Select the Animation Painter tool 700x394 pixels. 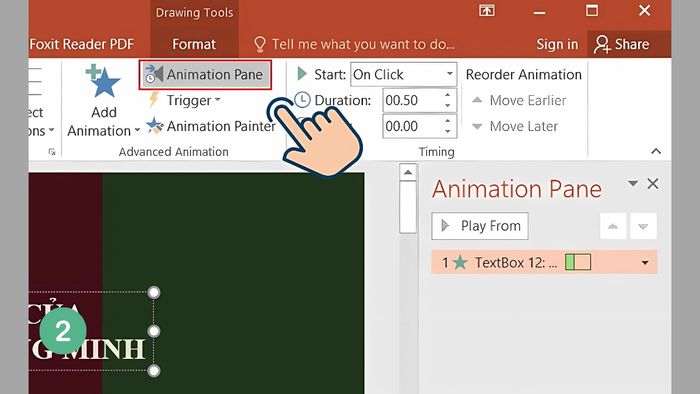[211, 126]
